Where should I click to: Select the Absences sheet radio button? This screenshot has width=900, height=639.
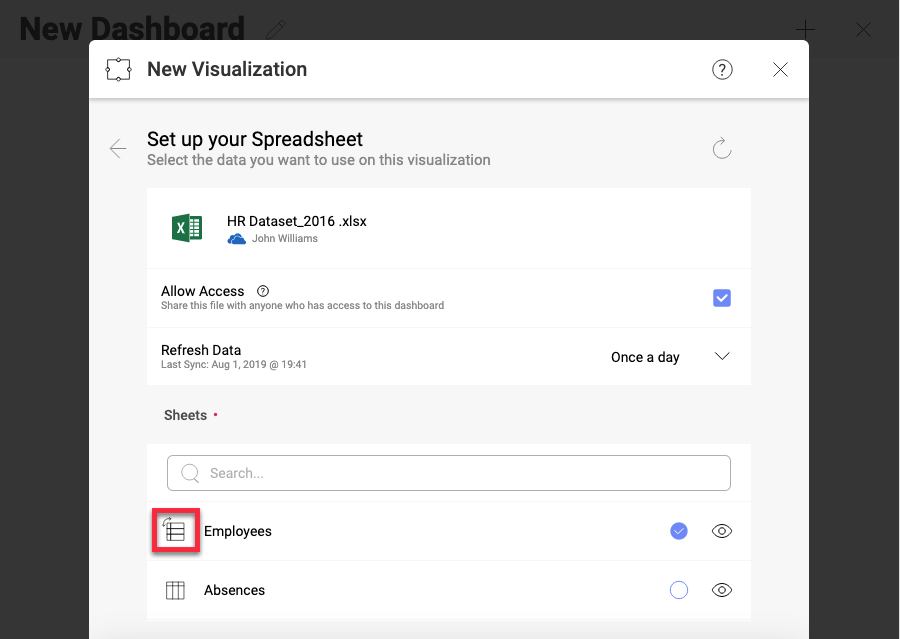pyautogui.click(x=679, y=590)
